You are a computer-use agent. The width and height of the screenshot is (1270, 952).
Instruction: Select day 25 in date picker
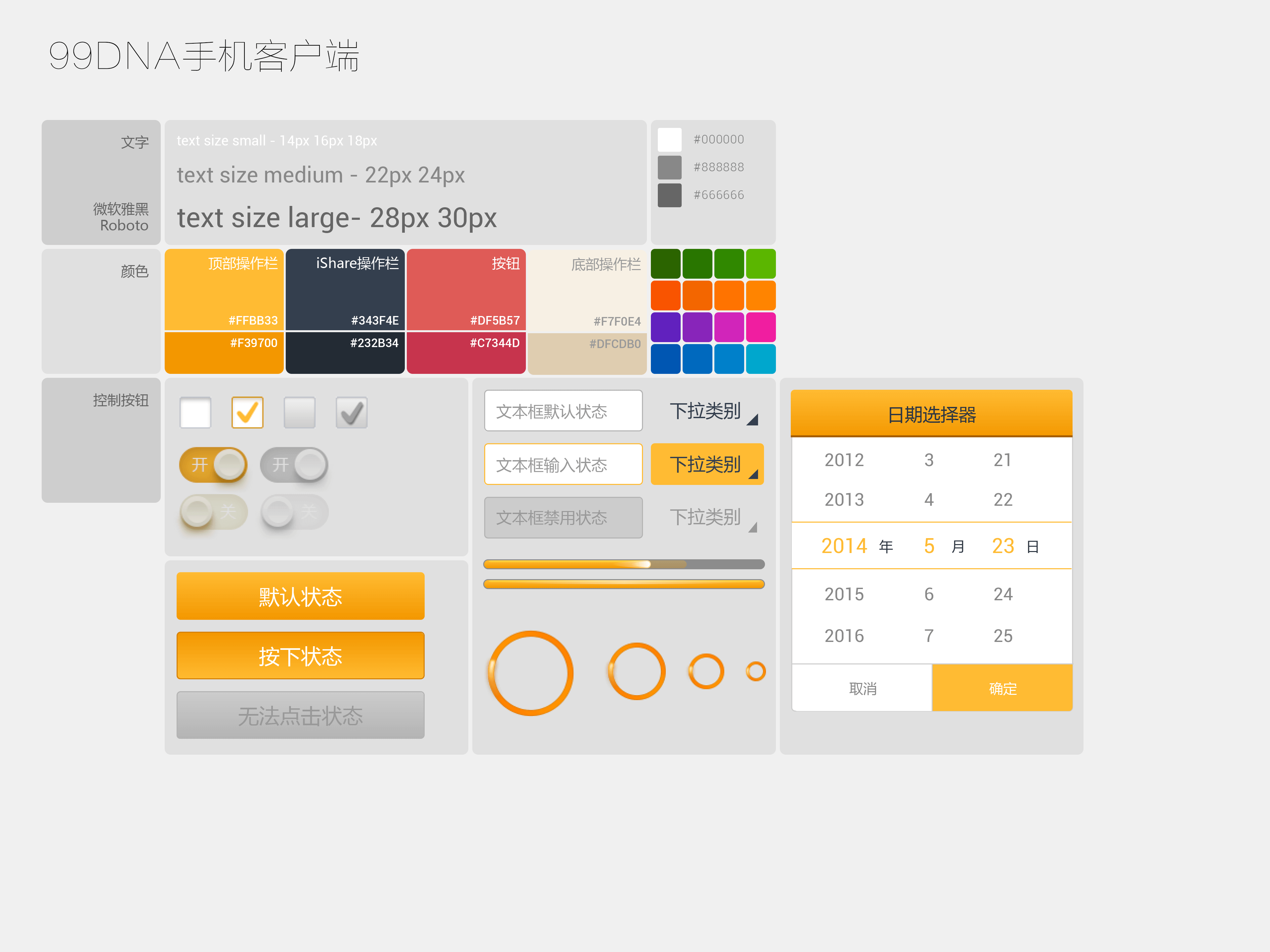coord(1002,636)
